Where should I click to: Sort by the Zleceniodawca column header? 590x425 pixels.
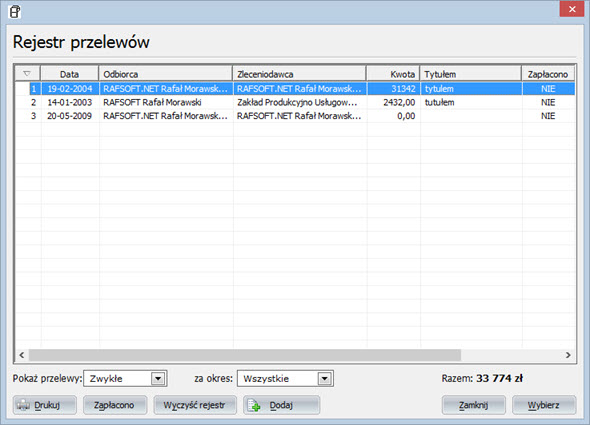click(x=300, y=74)
